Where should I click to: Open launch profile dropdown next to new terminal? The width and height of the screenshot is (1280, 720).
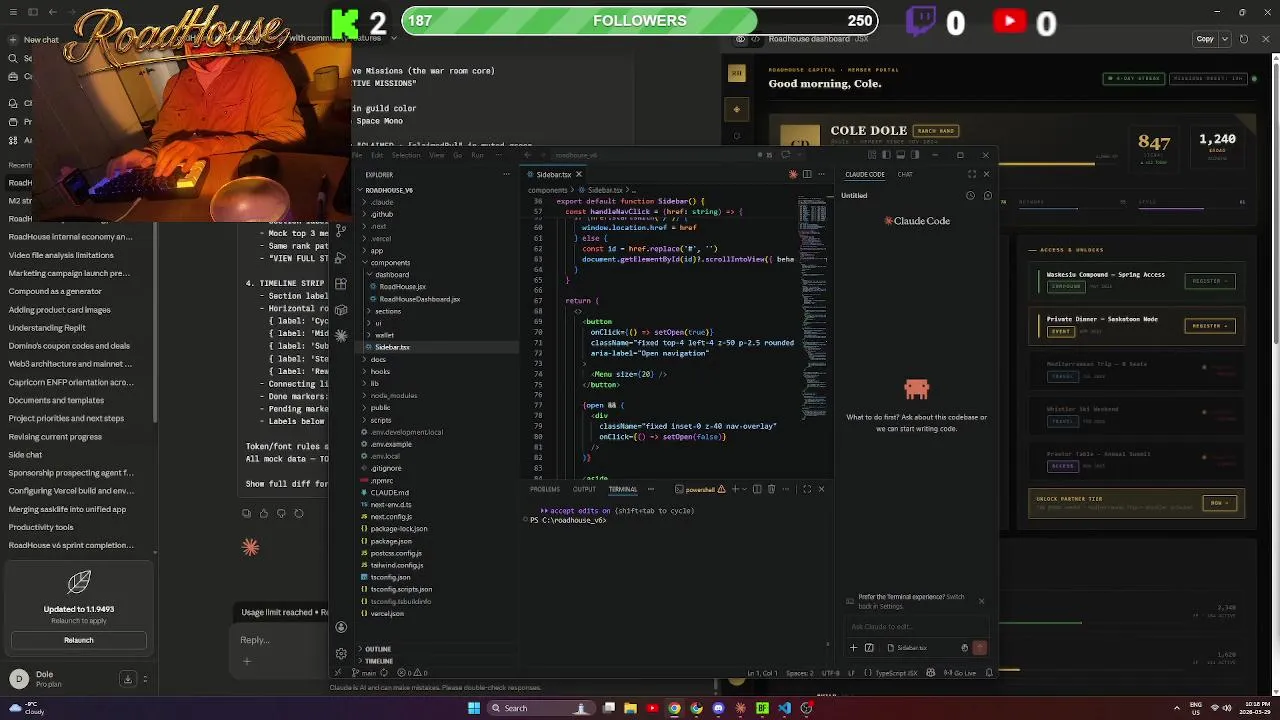[744, 489]
